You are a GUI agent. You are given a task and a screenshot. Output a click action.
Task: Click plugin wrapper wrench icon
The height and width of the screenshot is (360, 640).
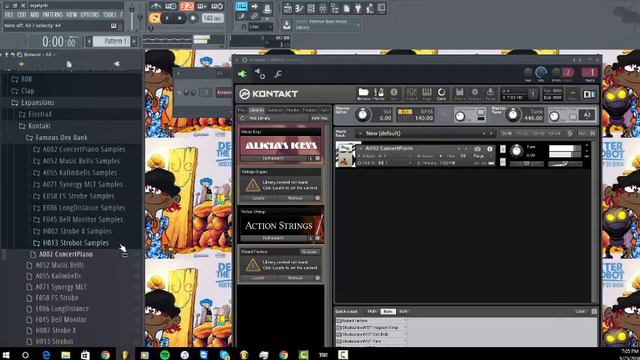[x=278, y=74]
